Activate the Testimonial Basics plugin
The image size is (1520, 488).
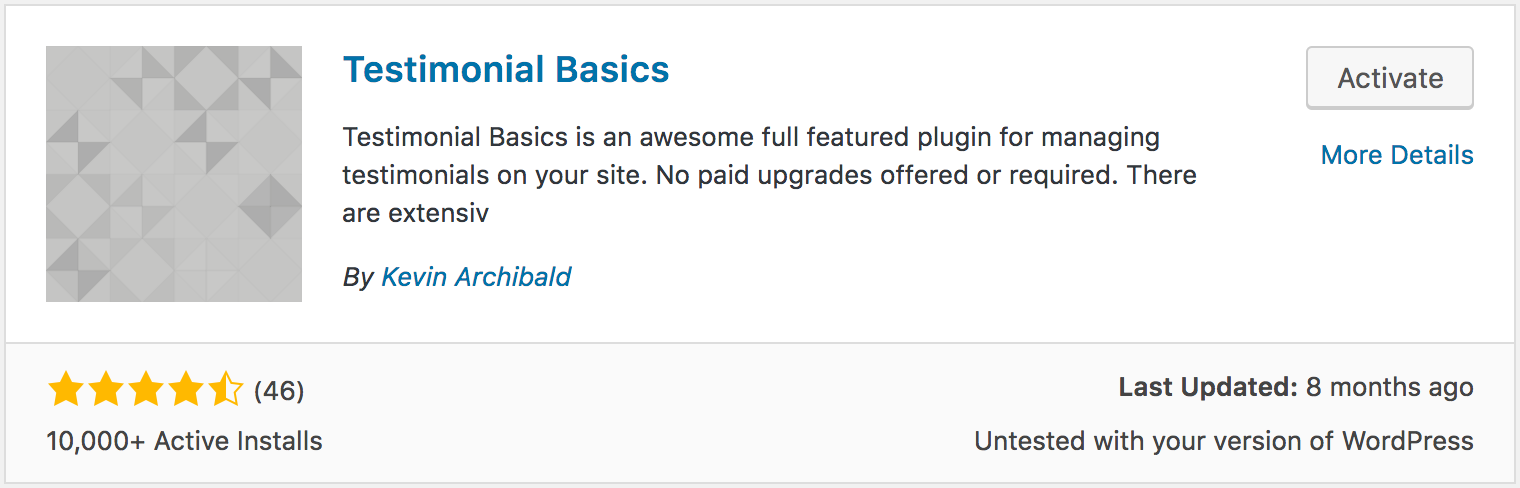1390,78
